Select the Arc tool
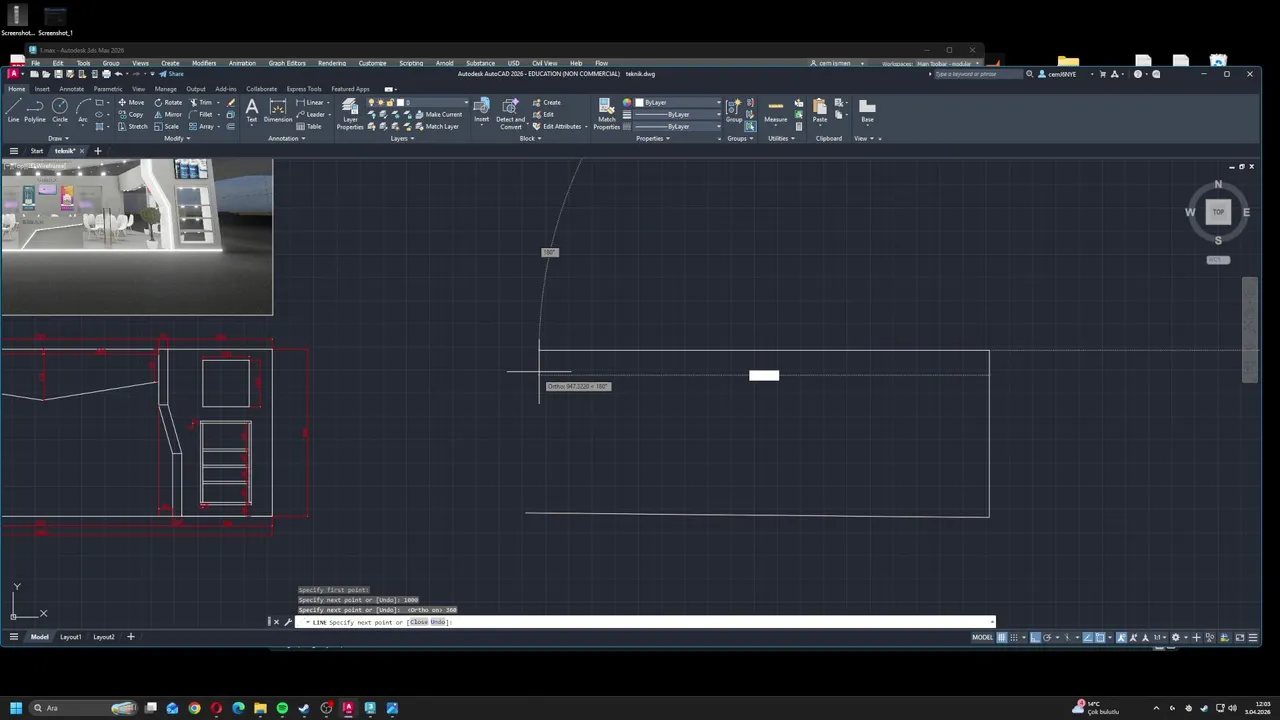Viewport: 1280px width, 720px height. click(83, 110)
